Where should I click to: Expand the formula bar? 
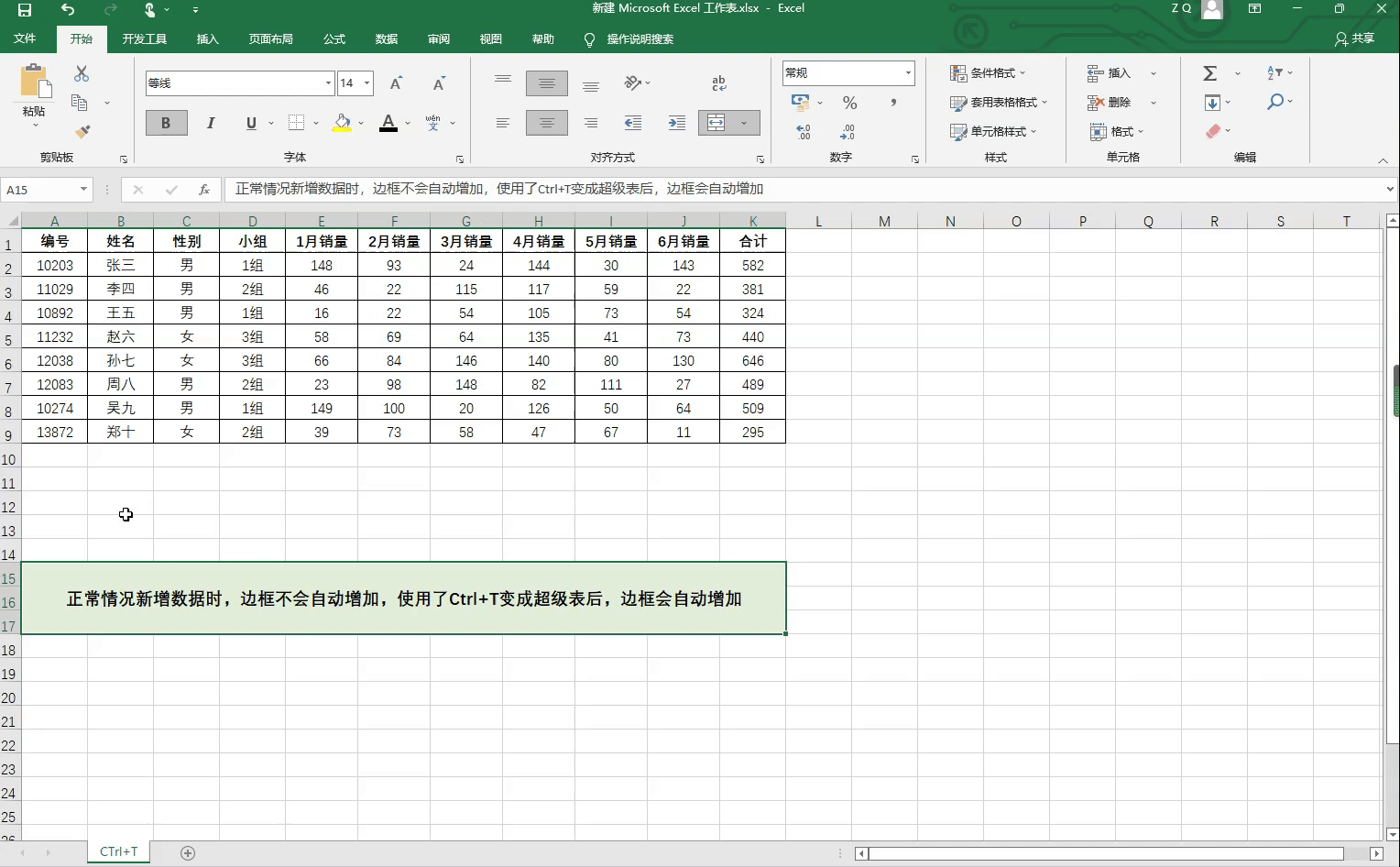[x=1390, y=190]
